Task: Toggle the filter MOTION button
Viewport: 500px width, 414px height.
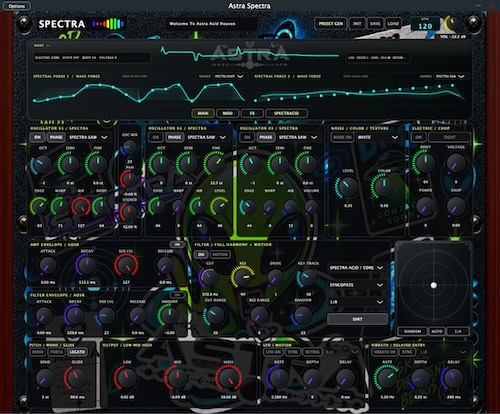Action: 220,254
